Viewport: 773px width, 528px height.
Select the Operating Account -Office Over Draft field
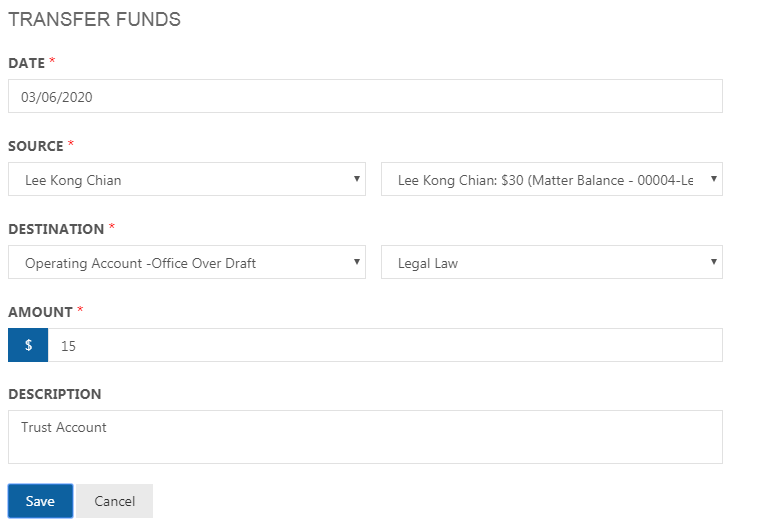click(x=187, y=262)
